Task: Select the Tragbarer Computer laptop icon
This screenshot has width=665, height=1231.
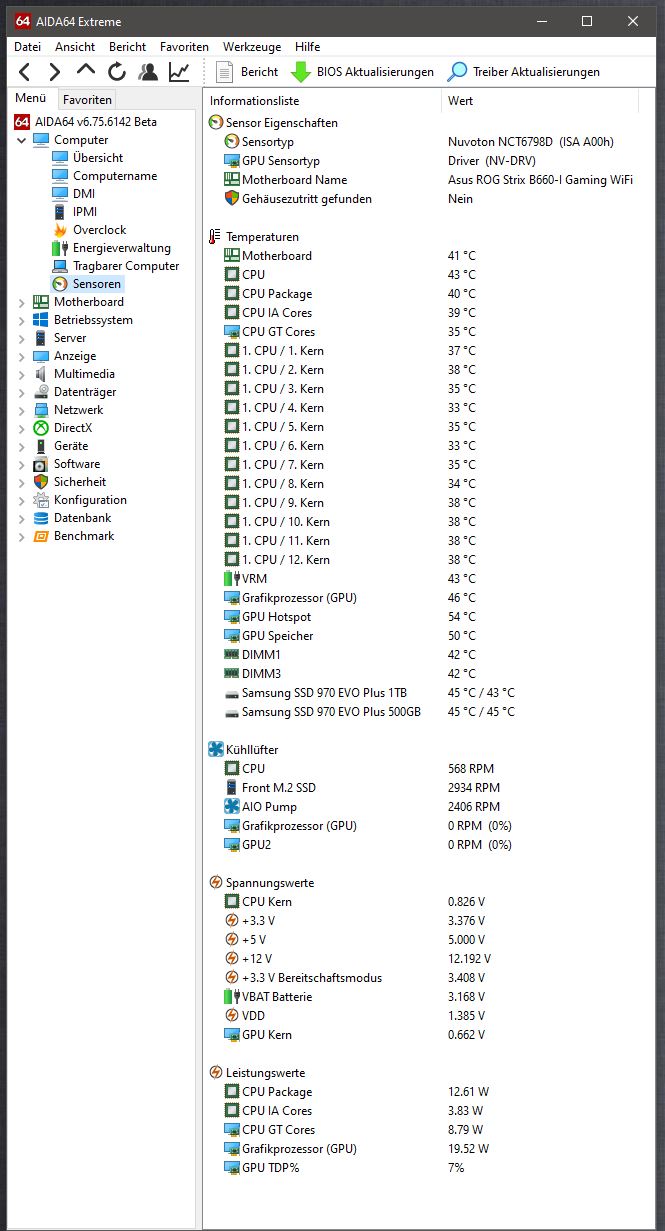Action: coord(60,266)
